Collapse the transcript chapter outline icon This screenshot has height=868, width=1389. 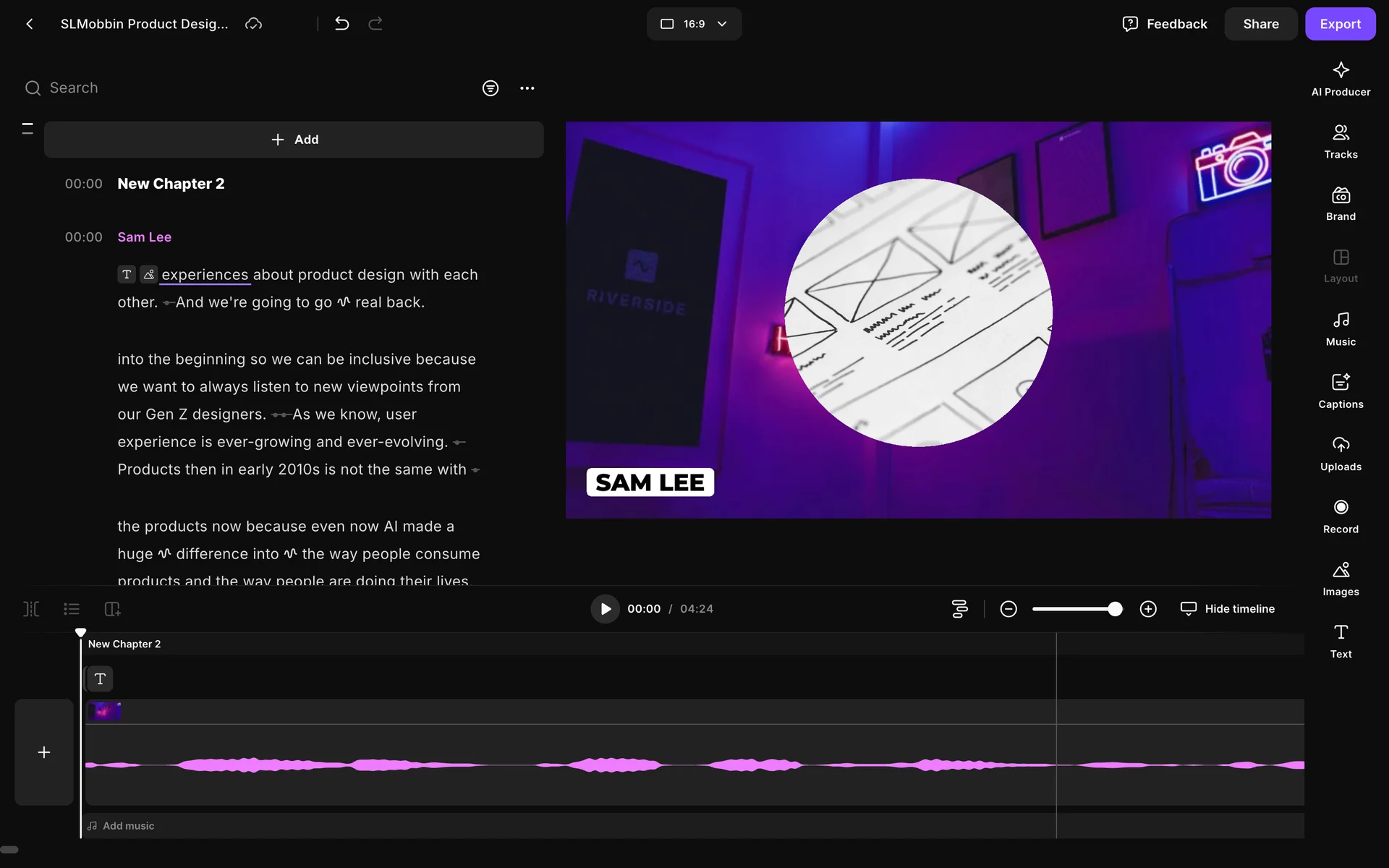coord(27,129)
